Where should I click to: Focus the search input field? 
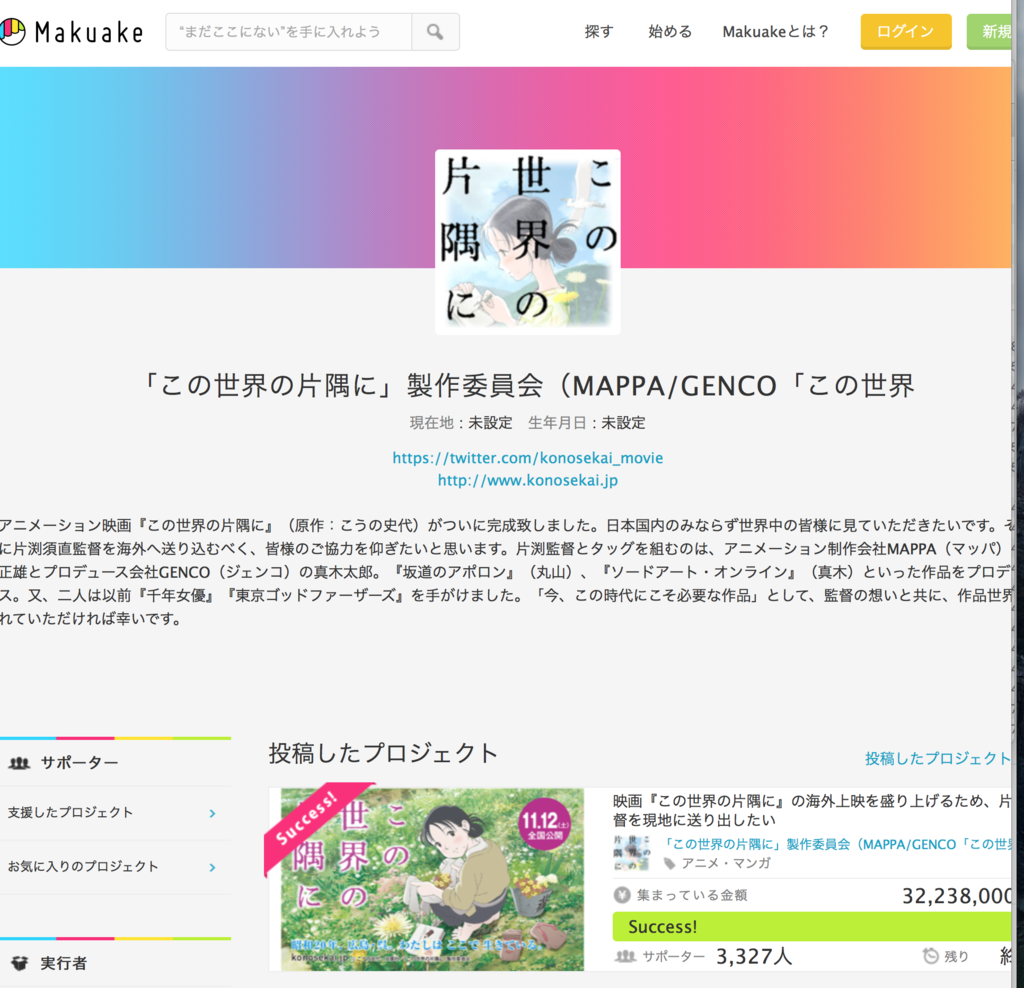(289, 31)
